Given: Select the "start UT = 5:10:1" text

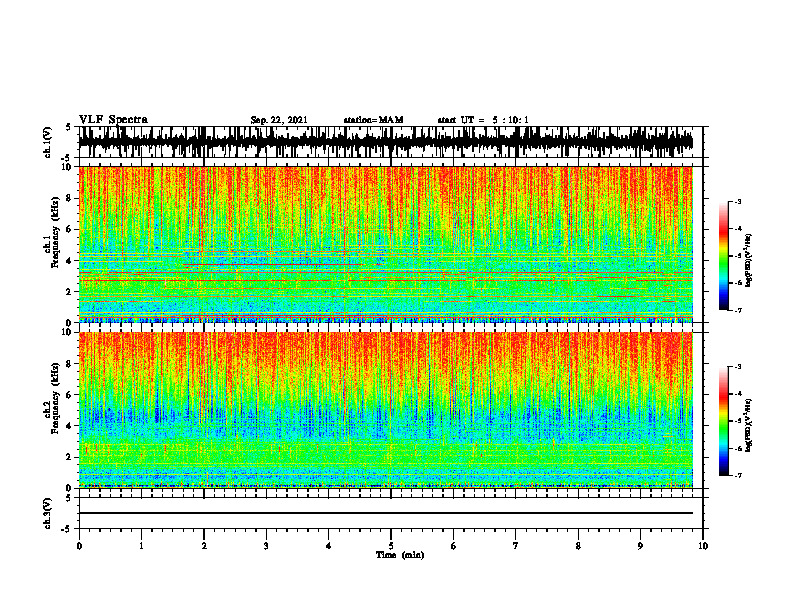Looking at the screenshot, I should point(483,120).
